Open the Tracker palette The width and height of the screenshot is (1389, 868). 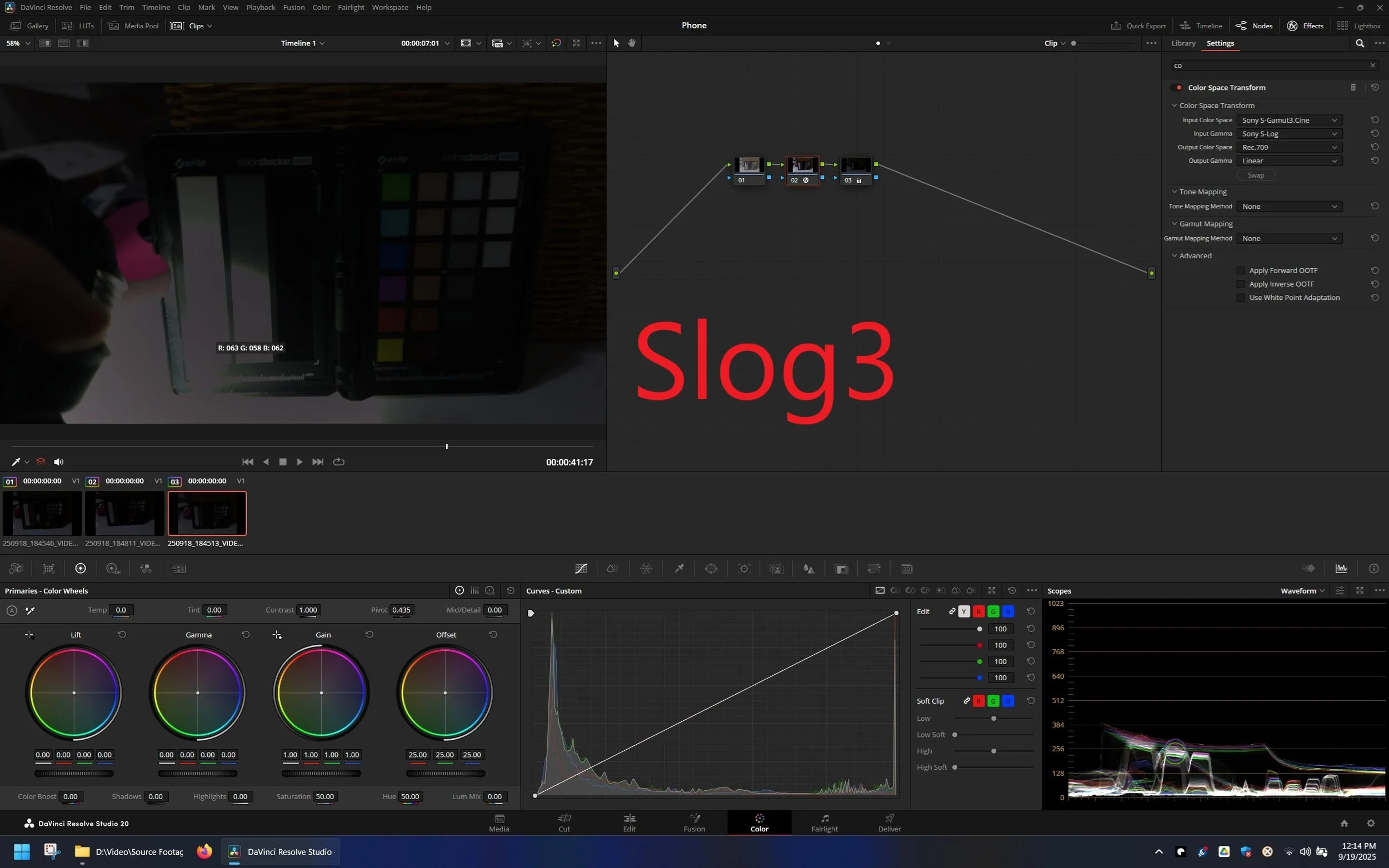pos(743,569)
